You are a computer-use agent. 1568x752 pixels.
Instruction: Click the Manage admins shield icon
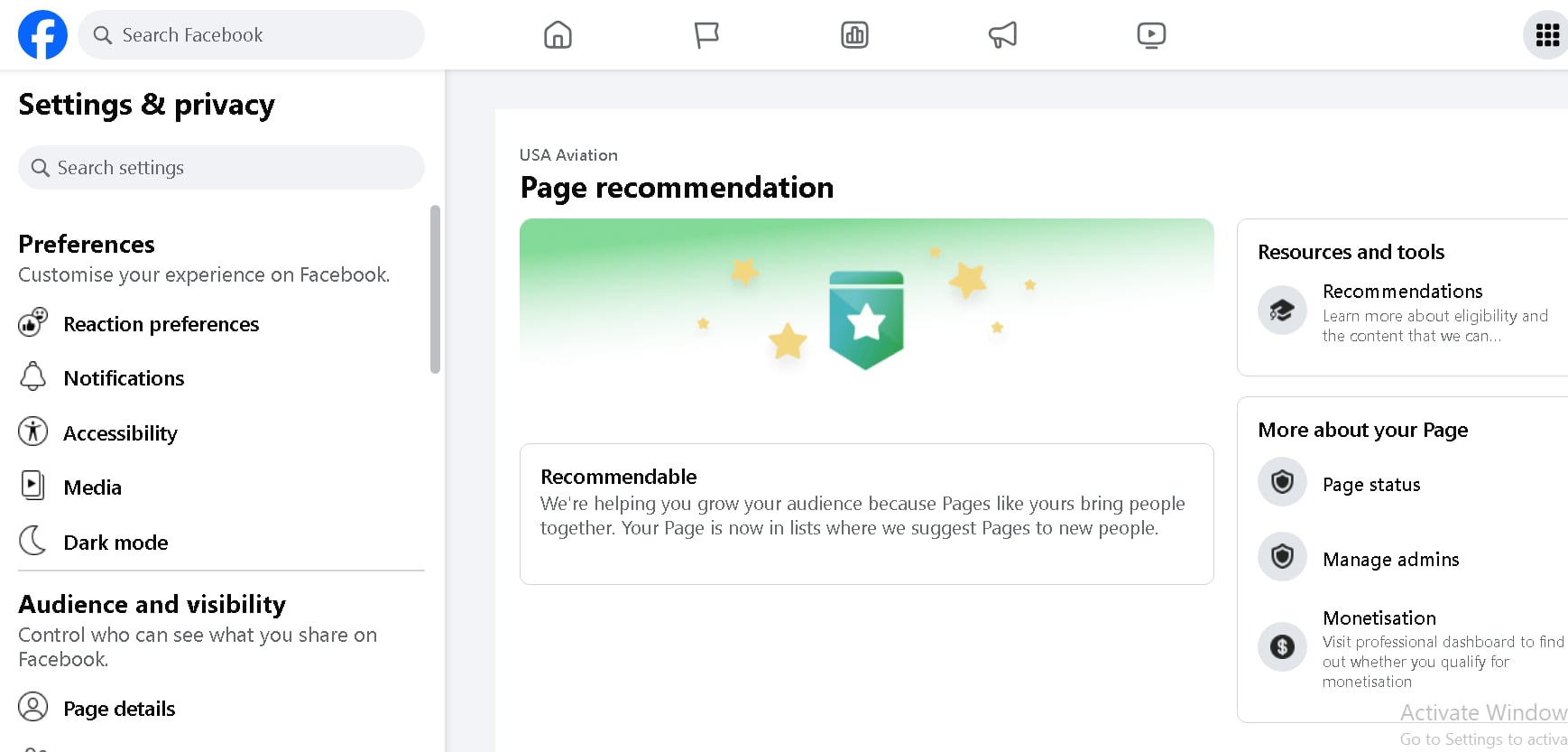pos(1282,556)
